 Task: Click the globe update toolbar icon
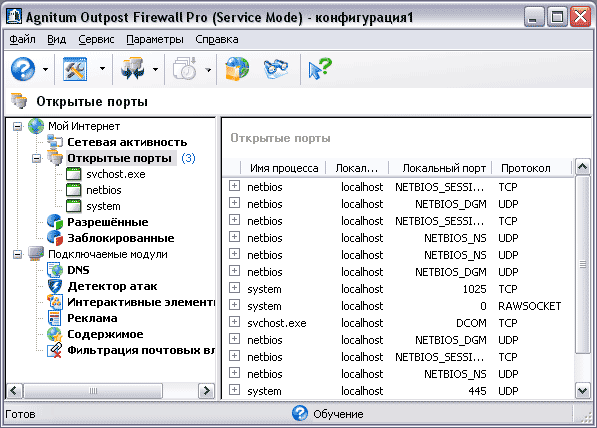pyautogui.click(x=237, y=69)
